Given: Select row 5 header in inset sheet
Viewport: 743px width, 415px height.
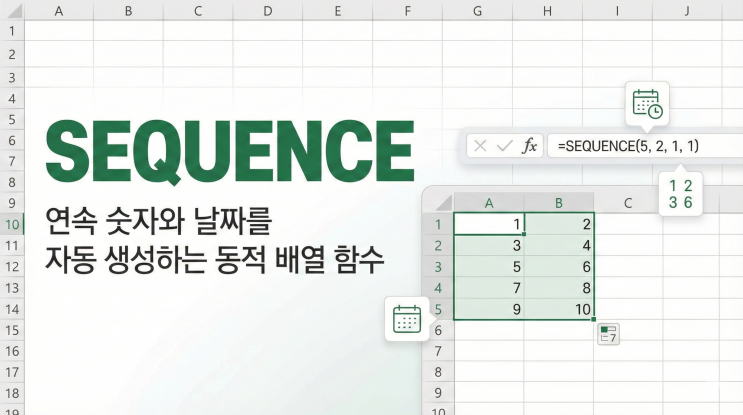Looking at the screenshot, I should (x=438, y=309).
